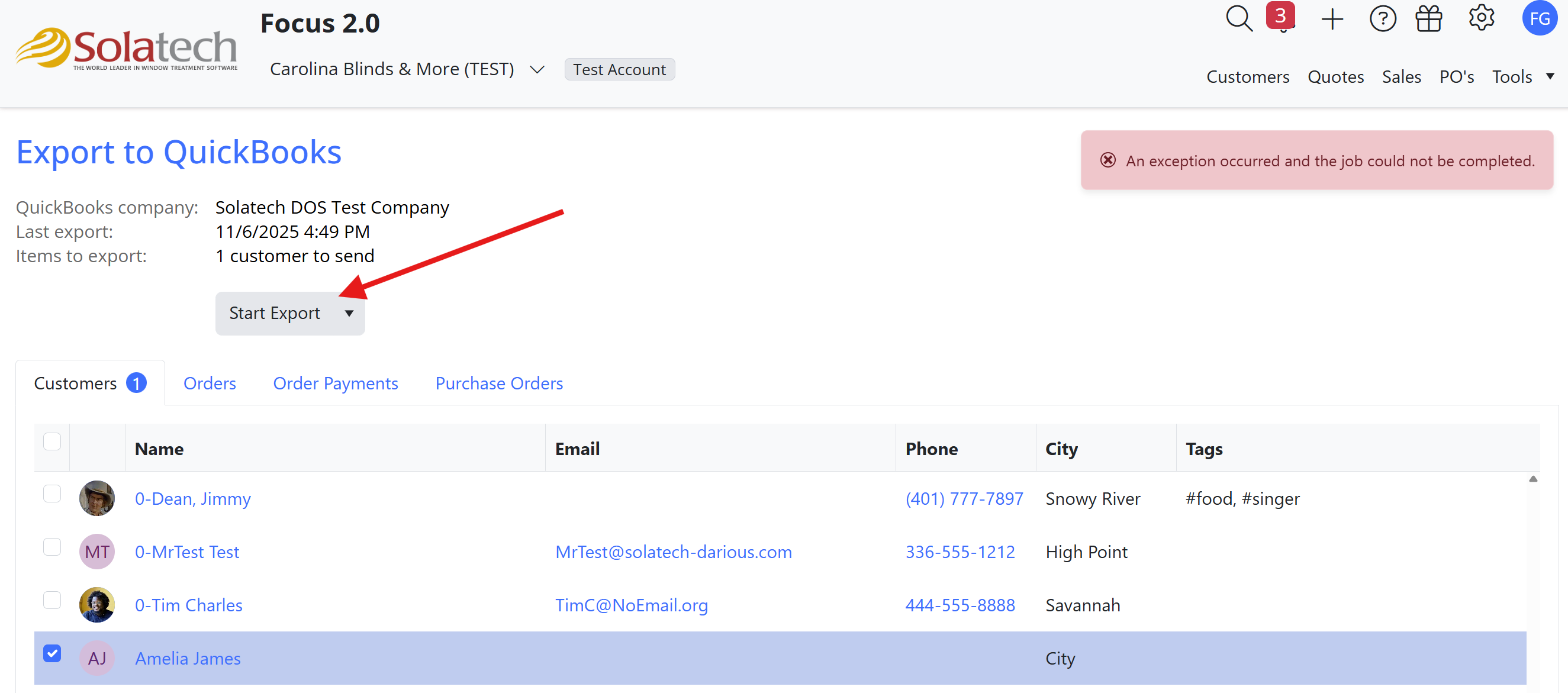The width and height of the screenshot is (1568, 693).
Task: Open the Carolina Blinds company switcher chevron
Action: coord(536,70)
